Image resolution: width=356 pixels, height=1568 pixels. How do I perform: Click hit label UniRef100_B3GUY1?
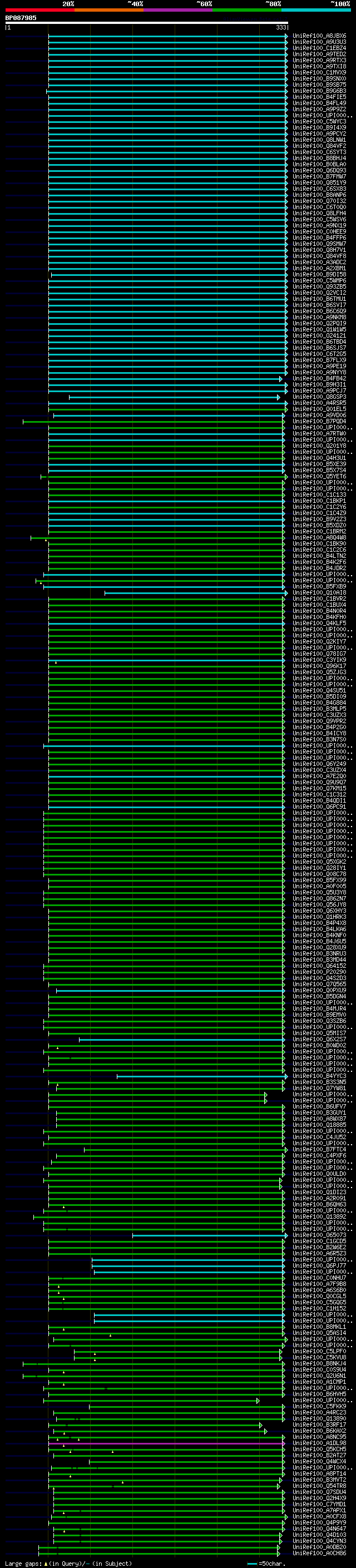tap(319, 1112)
